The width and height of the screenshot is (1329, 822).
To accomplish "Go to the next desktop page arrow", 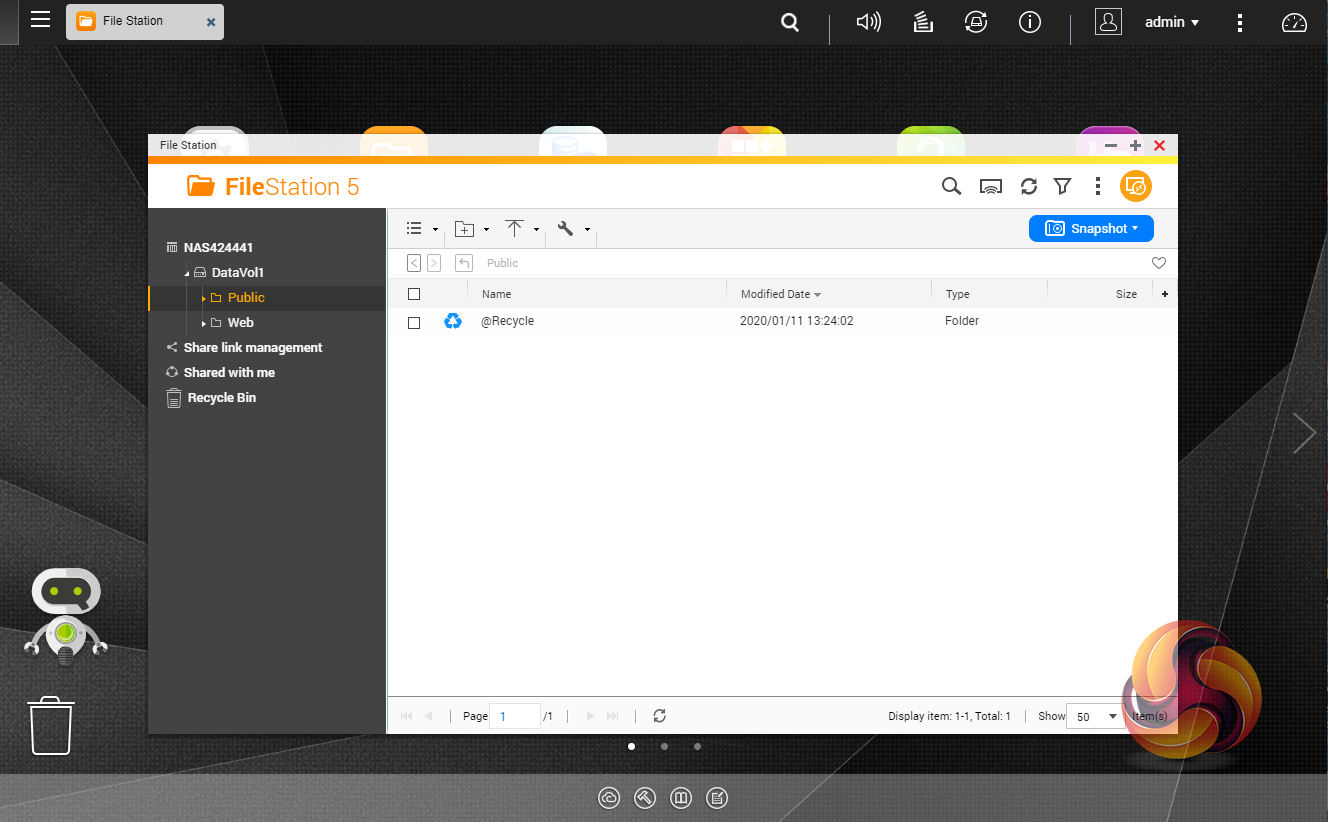I will pyautogui.click(x=1304, y=433).
